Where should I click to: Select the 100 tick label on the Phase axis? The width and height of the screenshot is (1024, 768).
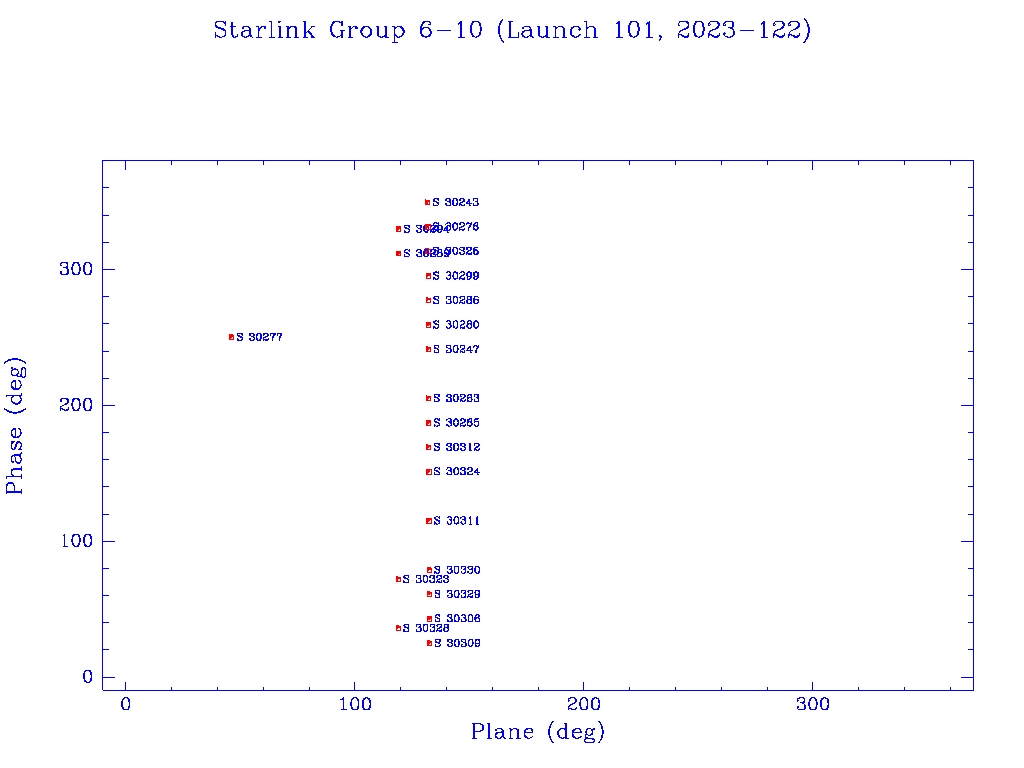coord(76,541)
